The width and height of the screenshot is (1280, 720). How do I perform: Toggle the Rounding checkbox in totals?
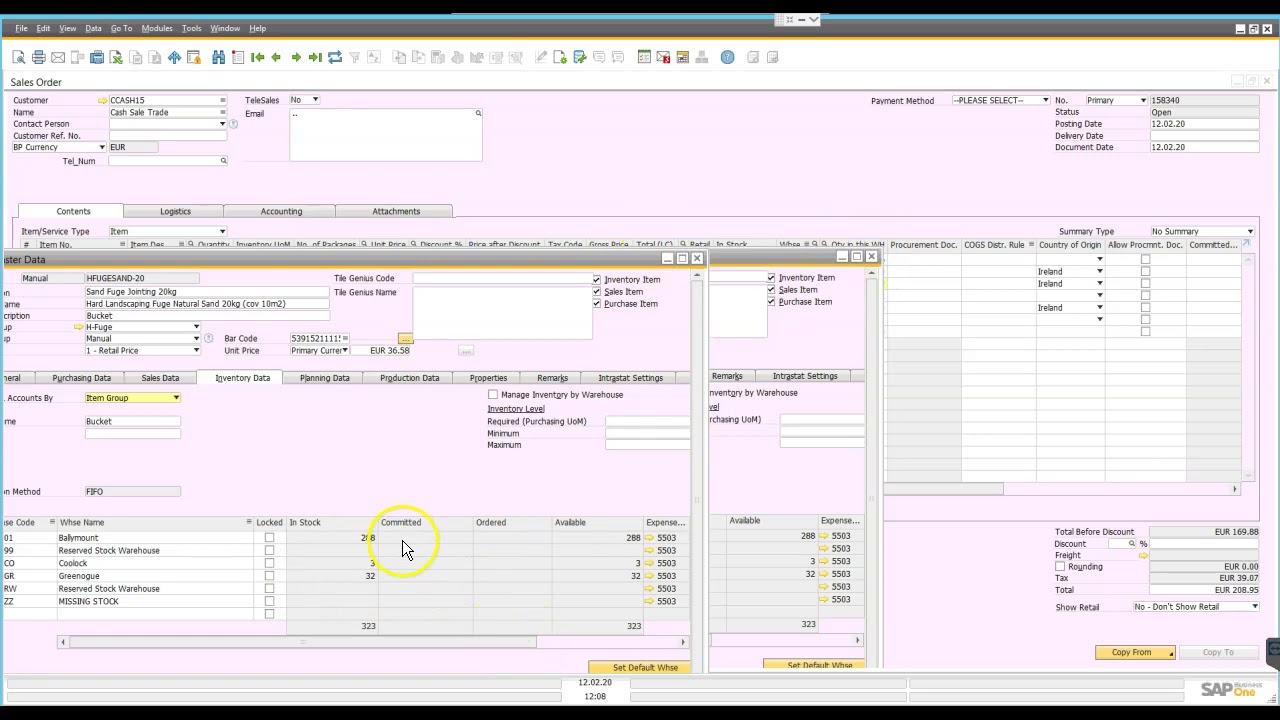pos(1060,567)
